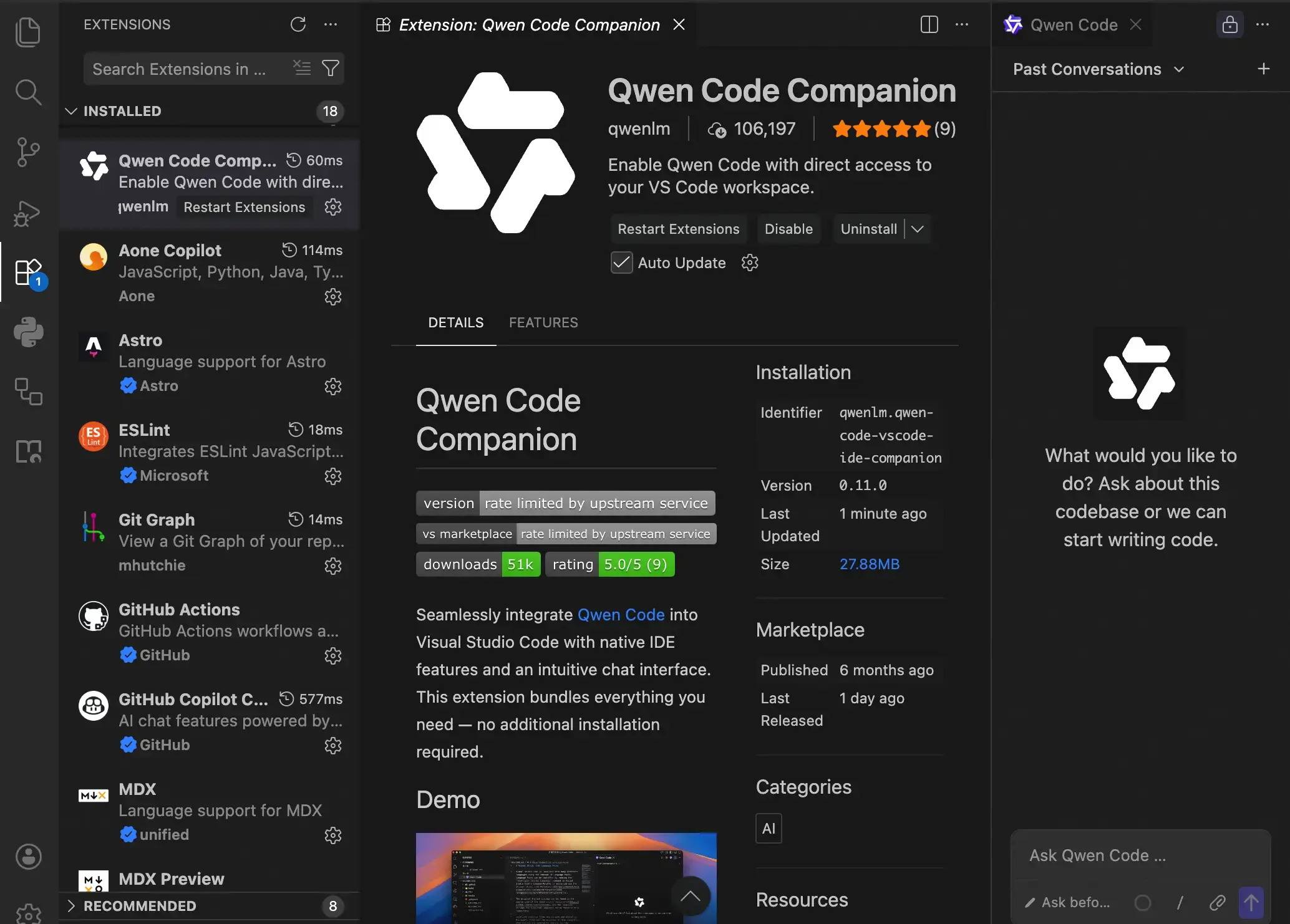Click the 'qwenlm.qwen-code-vscode-ide-companion' identifier
Viewport: 1290px width, 924px height.
[890, 435]
